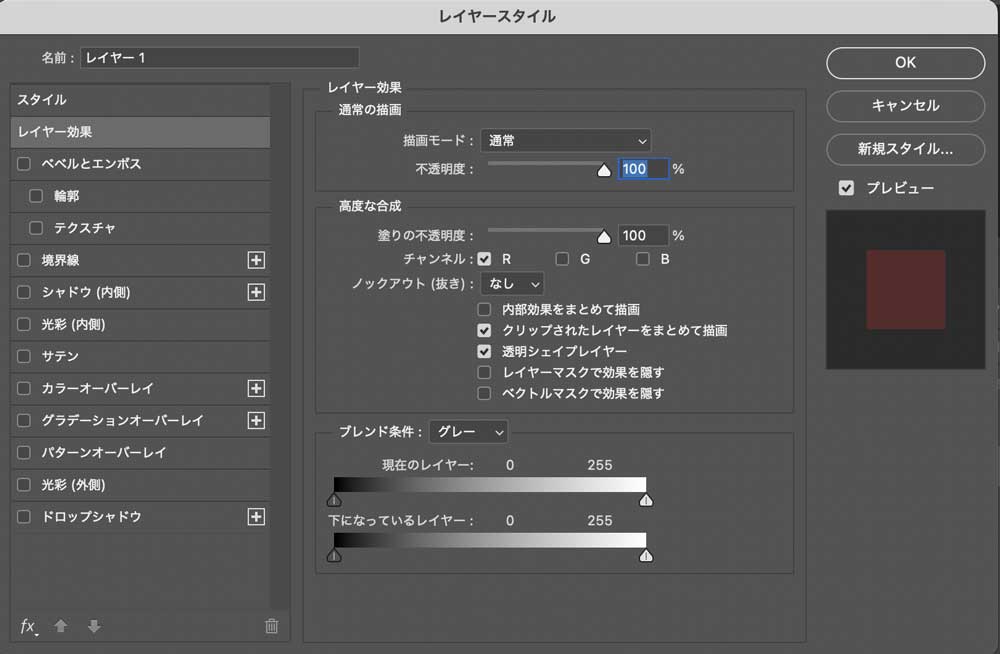Click the layer name input field

pyautogui.click(x=218, y=57)
